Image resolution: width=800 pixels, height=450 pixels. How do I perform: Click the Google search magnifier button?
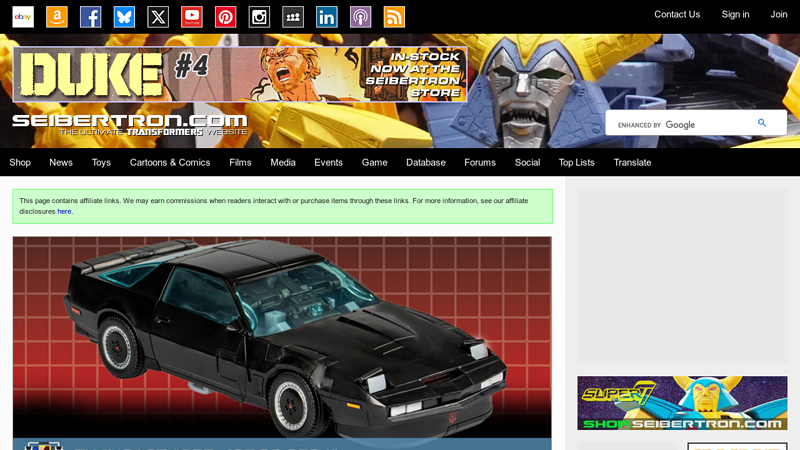pos(762,123)
